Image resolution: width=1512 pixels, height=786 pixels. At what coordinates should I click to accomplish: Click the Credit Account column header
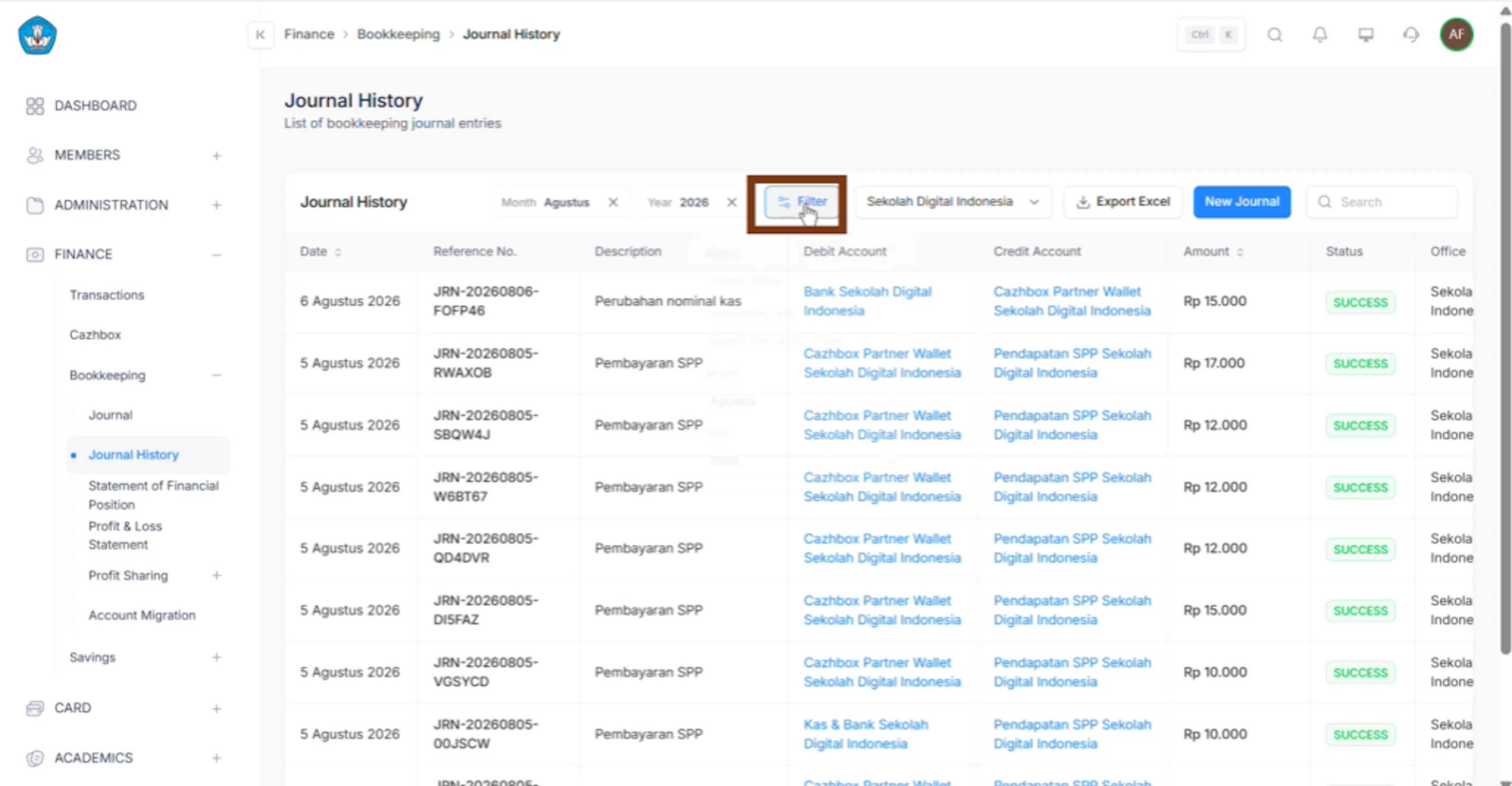[1037, 251]
